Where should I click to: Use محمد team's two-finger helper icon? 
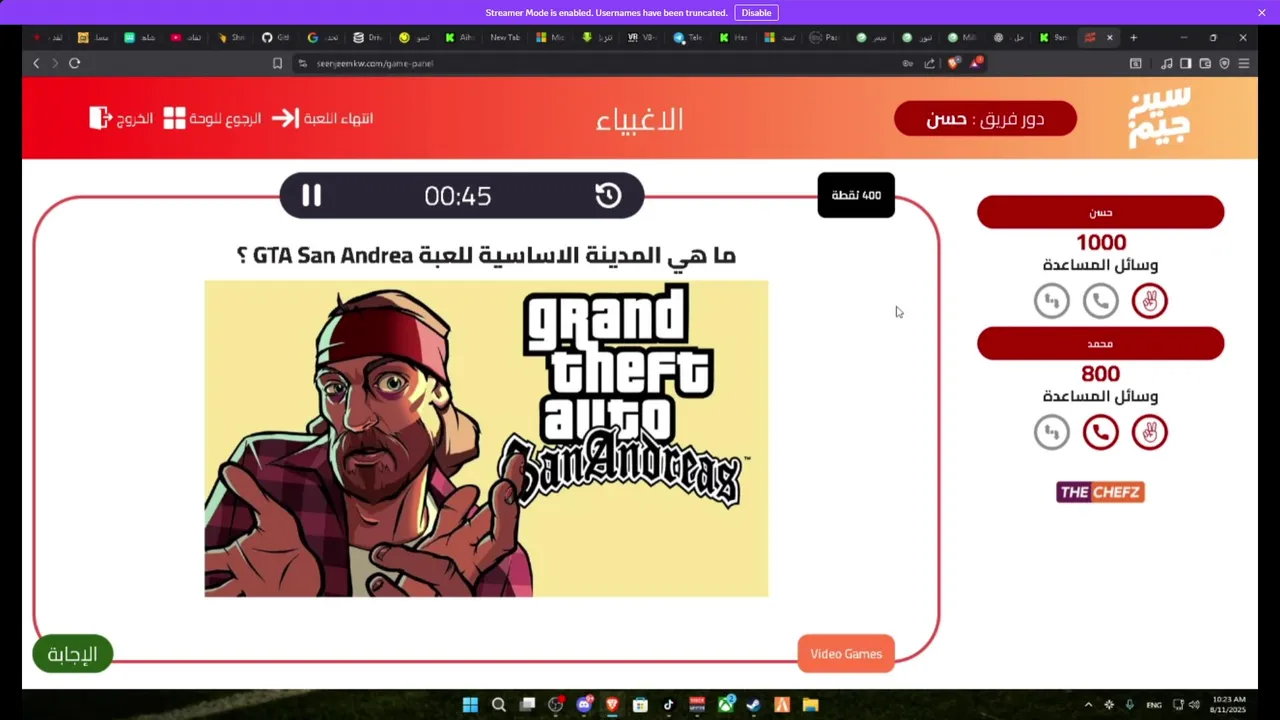point(1149,432)
